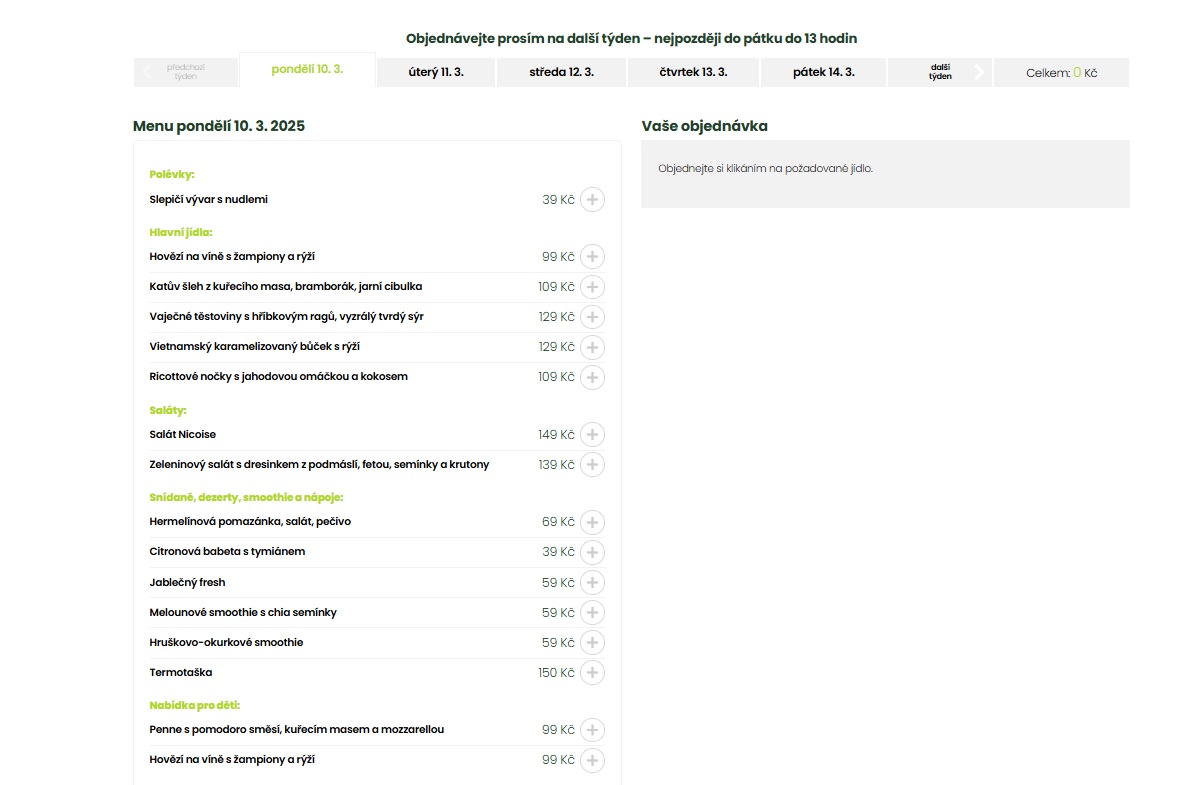Go to previous week arrow
1189x785 pixels.
pyautogui.click(x=149, y=72)
